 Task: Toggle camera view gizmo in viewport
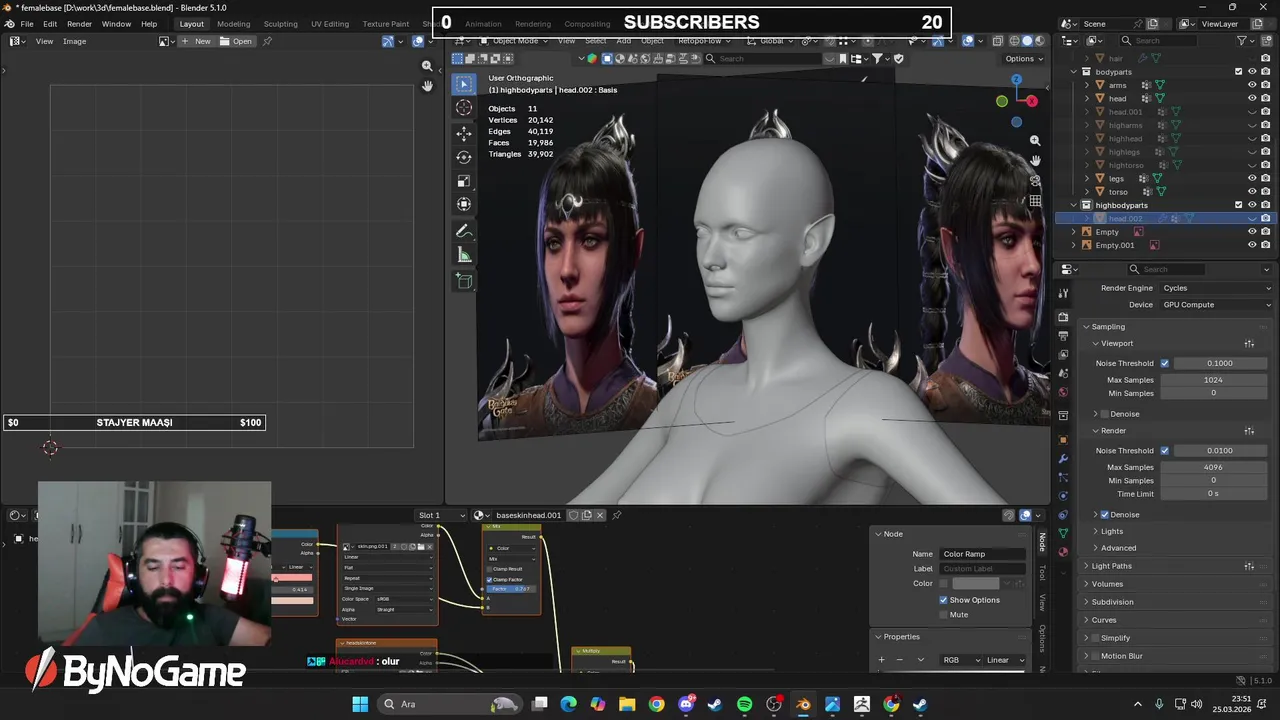click(1035, 181)
